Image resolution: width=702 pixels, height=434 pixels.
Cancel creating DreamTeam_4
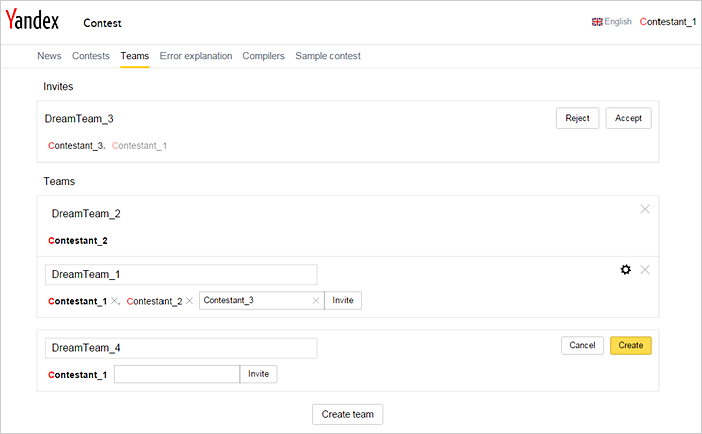click(582, 345)
